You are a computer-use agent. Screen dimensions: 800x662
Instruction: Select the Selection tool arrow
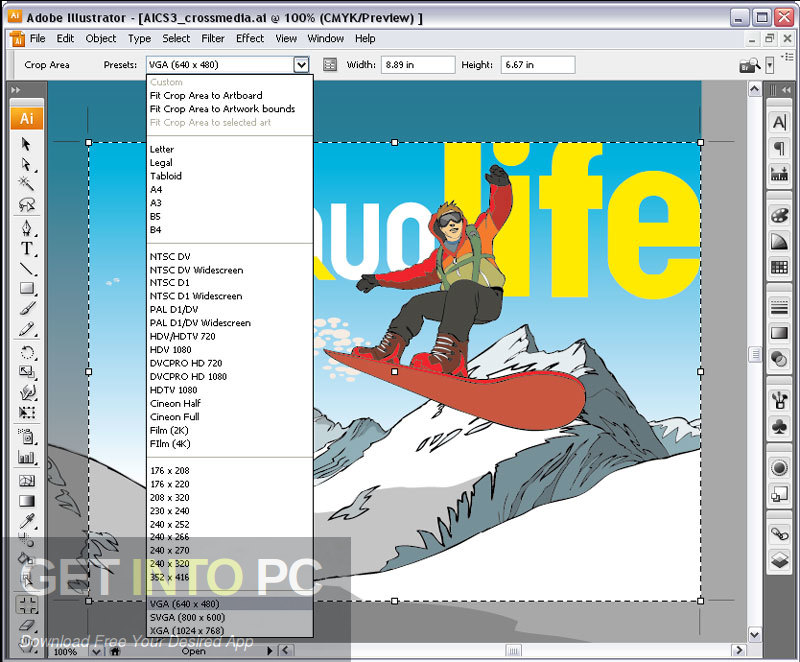pyautogui.click(x=26, y=144)
